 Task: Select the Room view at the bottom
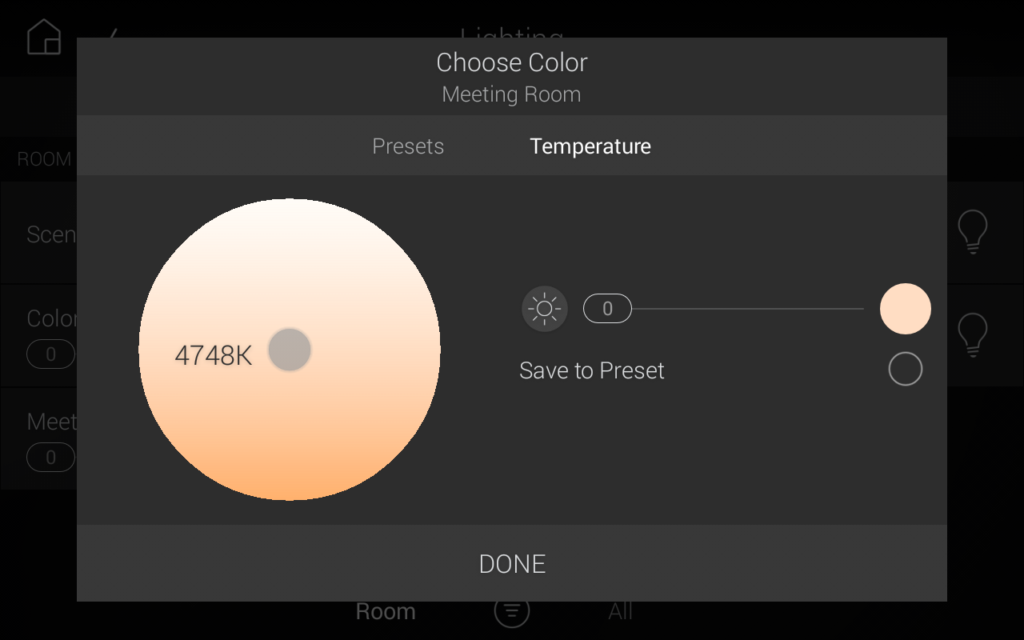pyautogui.click(x=385, y=611)
